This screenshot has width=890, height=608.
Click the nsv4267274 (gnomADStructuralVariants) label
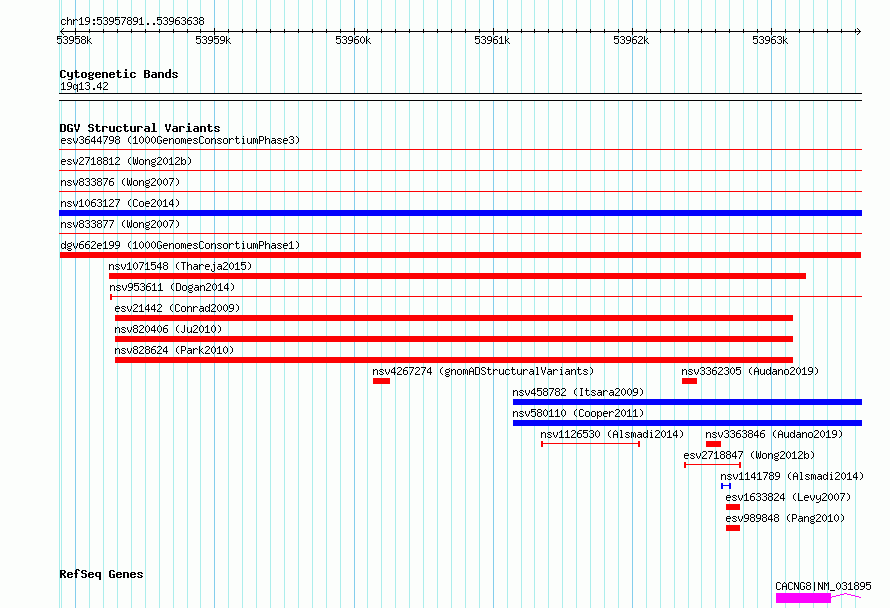[x=483, y=371]
